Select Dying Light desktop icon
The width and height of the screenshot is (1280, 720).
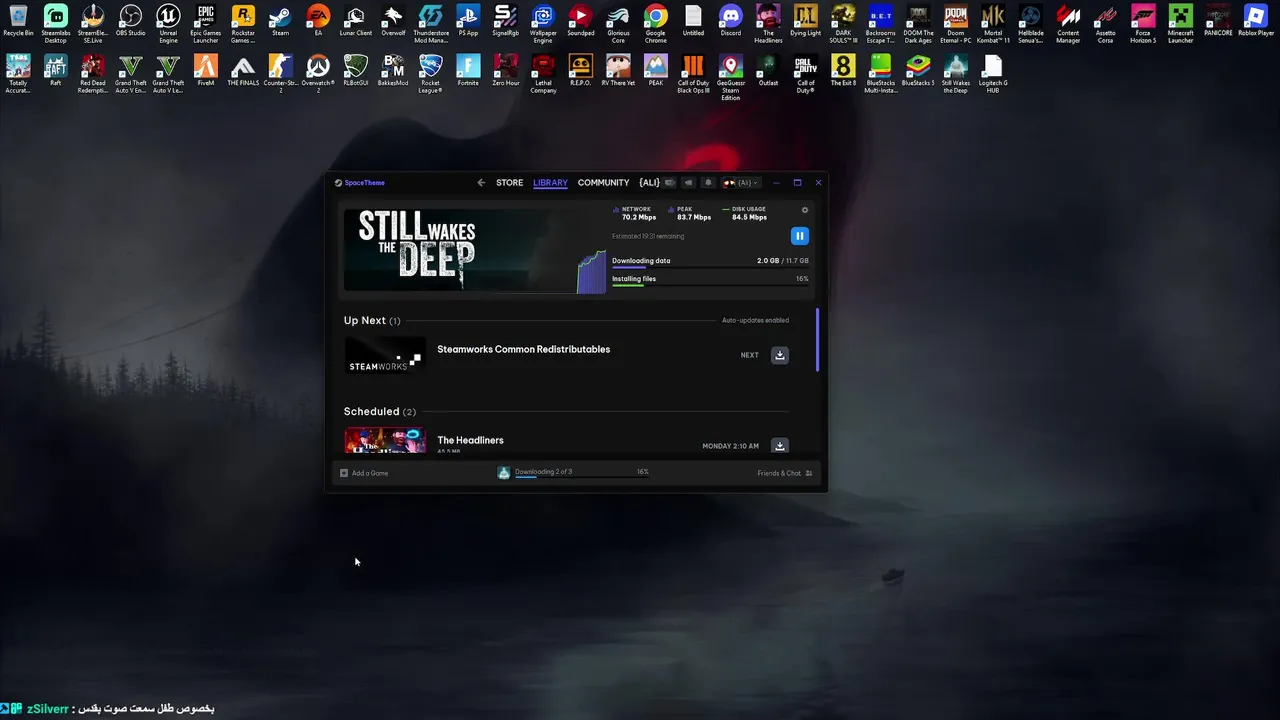click(x=805, y=22)
